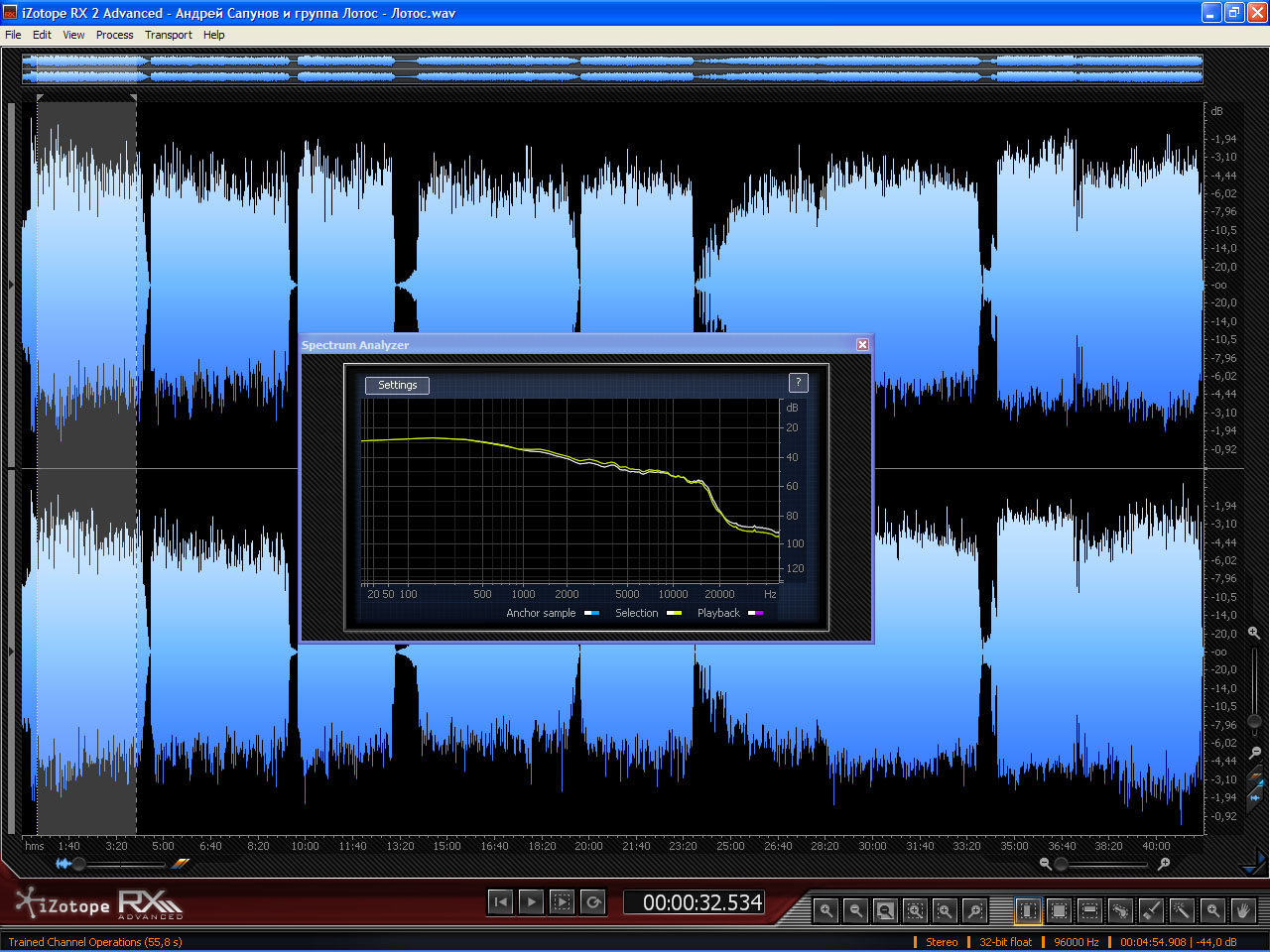Close the Spectrum Analyzer window
The height and width of the screenshot is (952, 1270).
click(x=862, y=344)
